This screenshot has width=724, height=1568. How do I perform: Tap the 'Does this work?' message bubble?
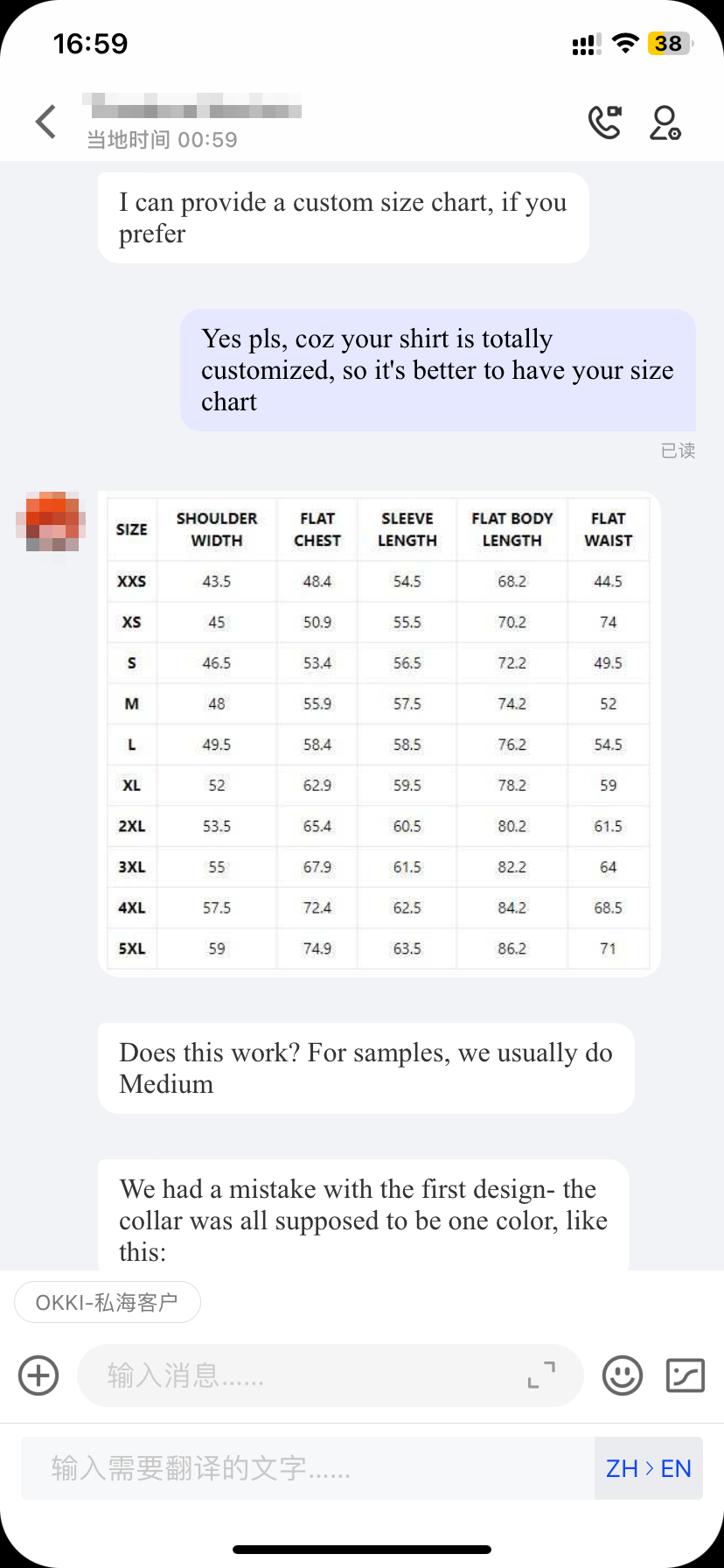[366, 1067]
